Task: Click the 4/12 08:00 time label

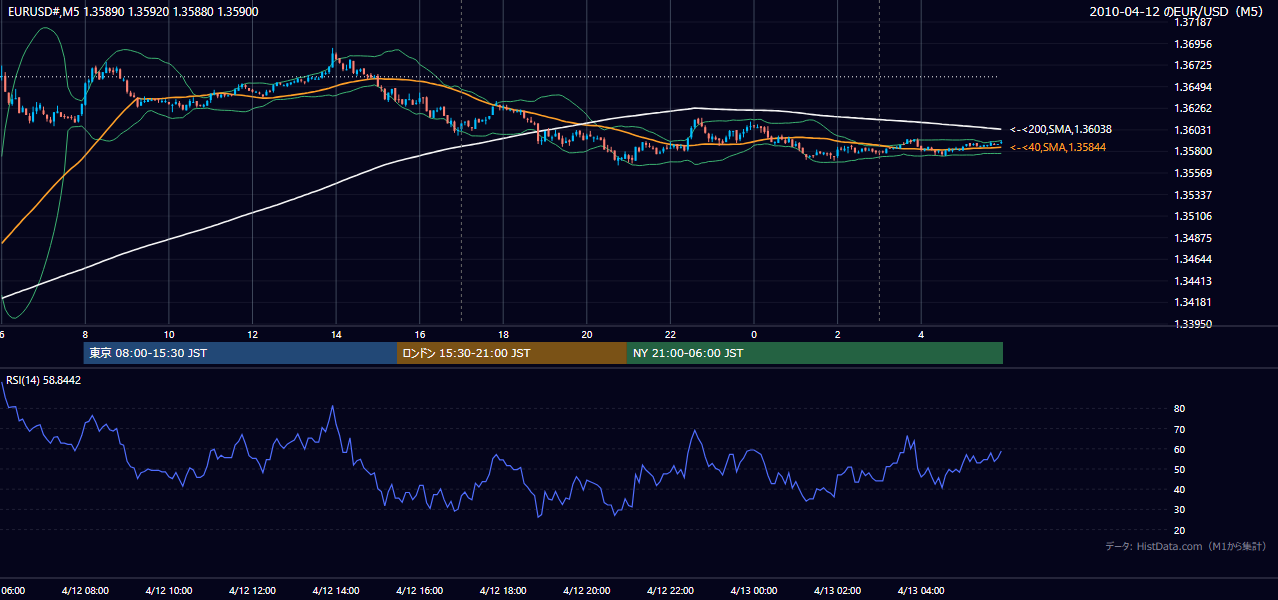Action: coord(84,591)
